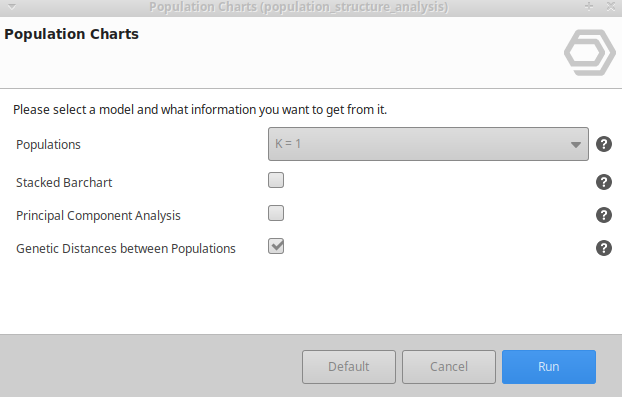Screen dimensions: 622x397
Task: Click the Genetic Distances between Populations label
Action: 126,249
